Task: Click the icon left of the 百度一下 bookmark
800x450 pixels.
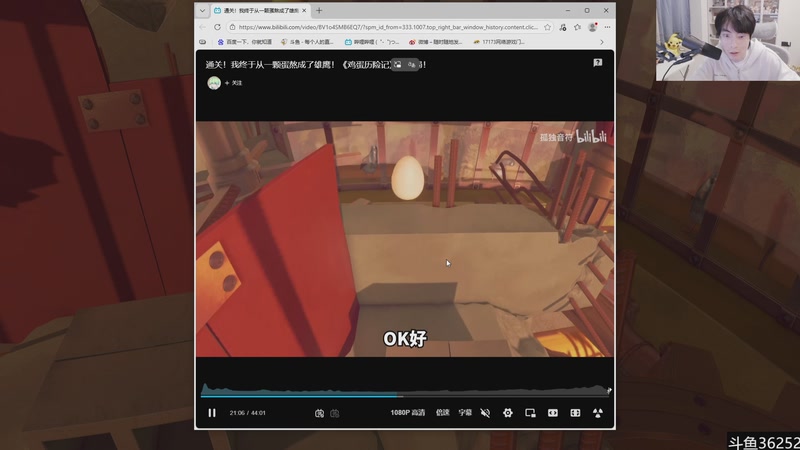Action: pos(203,42)
